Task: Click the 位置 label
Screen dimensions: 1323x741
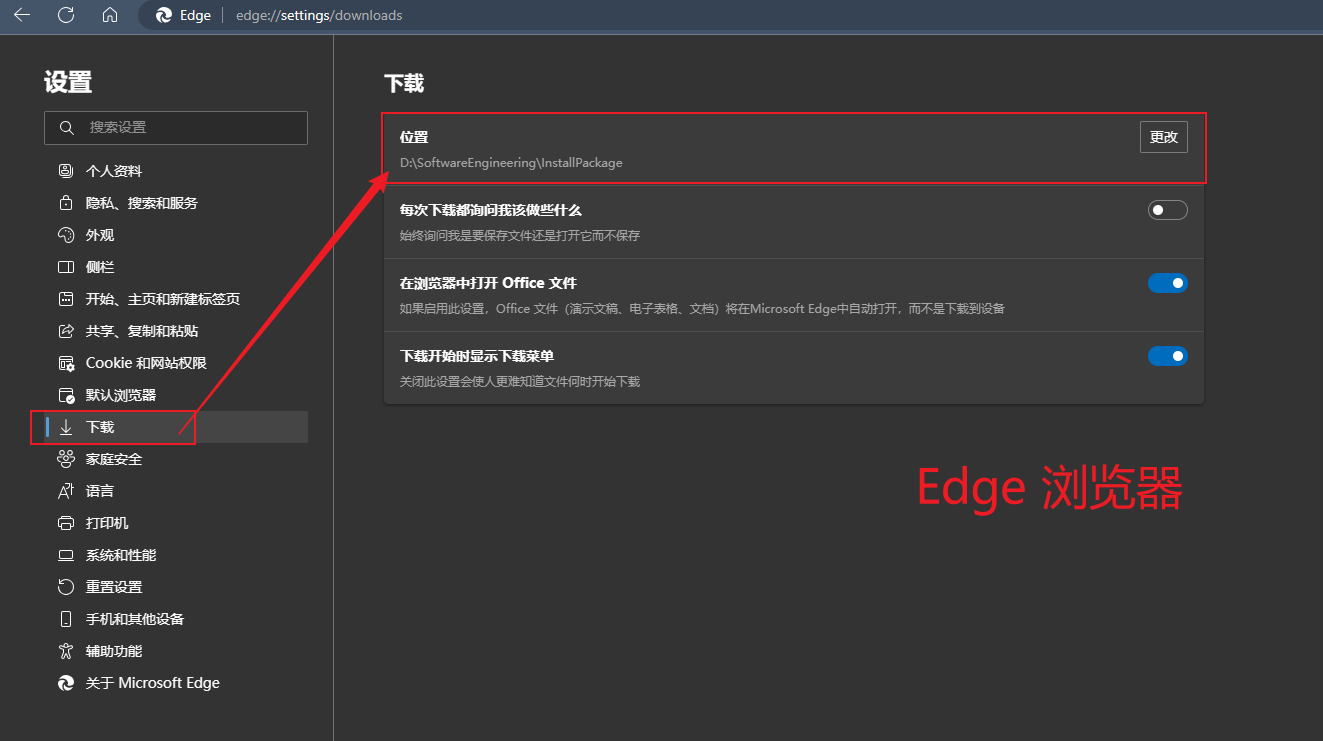Action: click(x=414, y=137)
